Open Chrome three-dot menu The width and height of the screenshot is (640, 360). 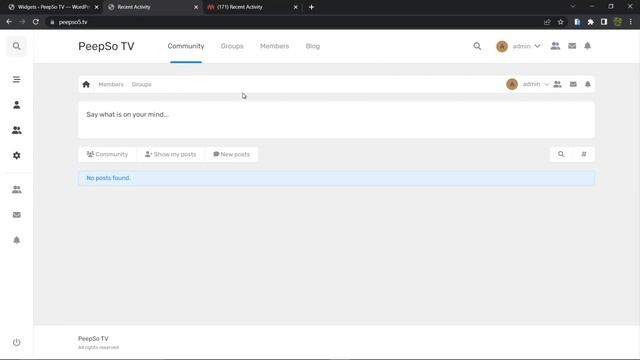631,22
